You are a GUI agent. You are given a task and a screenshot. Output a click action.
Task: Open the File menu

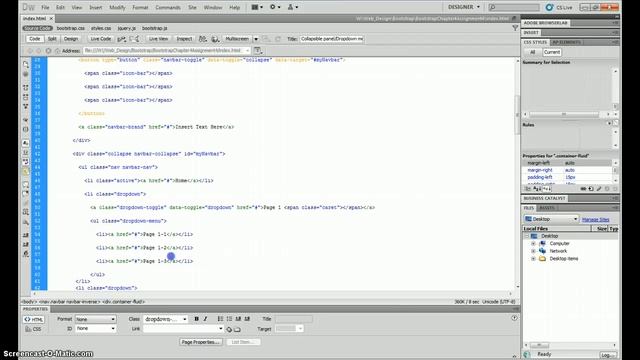(x=45, y=7)
